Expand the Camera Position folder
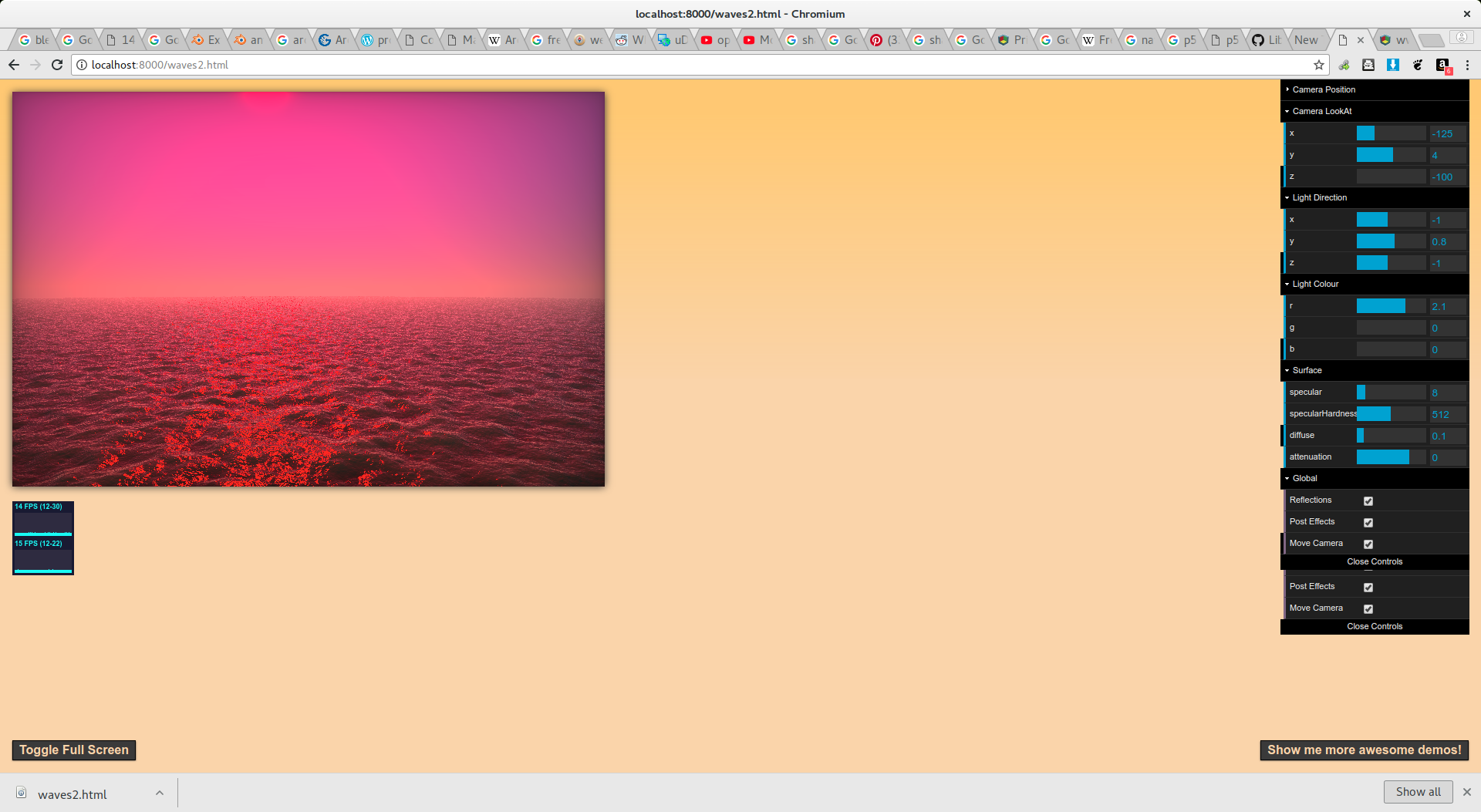This screenshot has width=1481, height=812. pyautogui.click(x=1375, y=89)
